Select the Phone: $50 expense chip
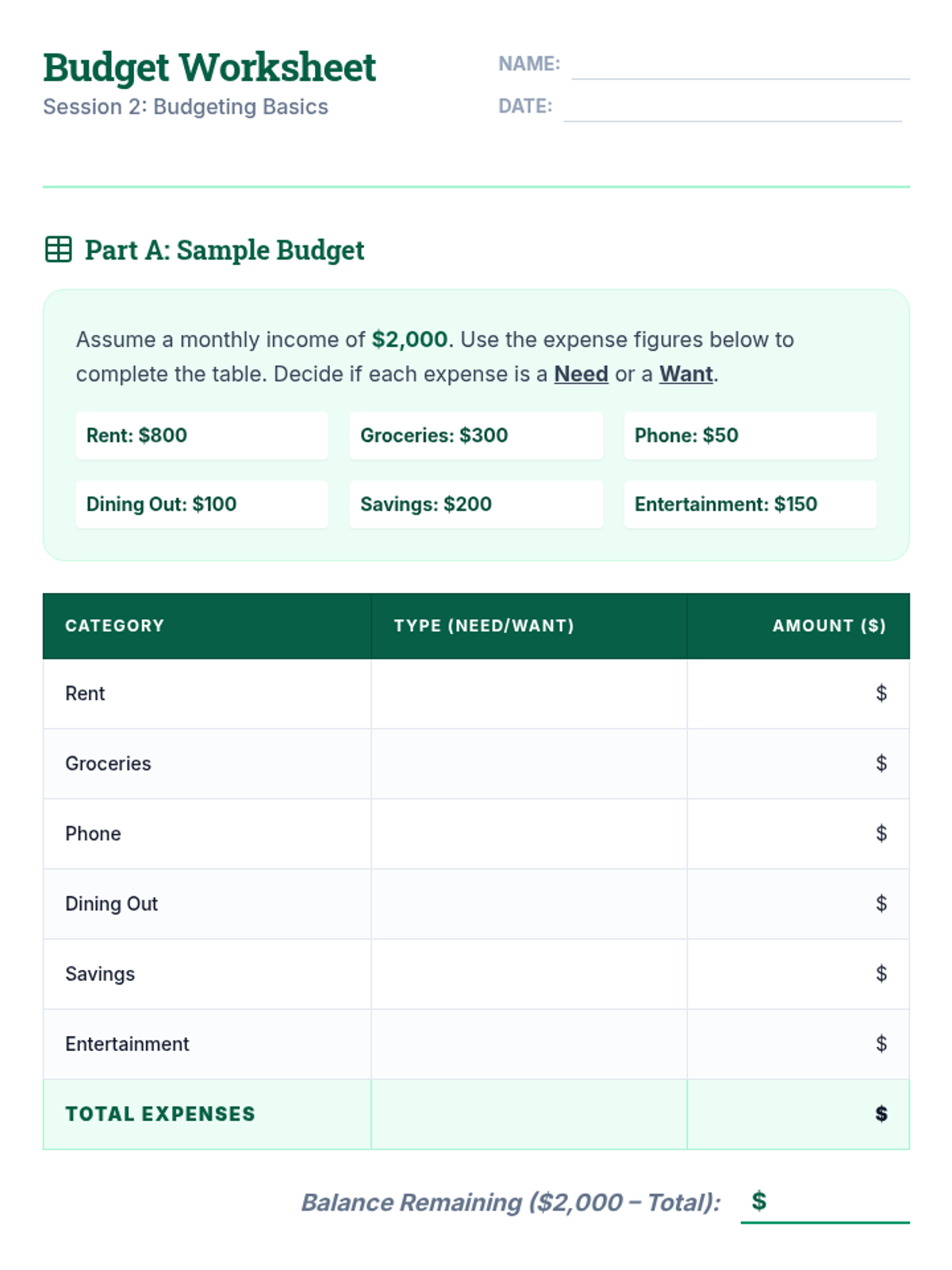Viewport: 952px width, 1270px height. point(750,435)
